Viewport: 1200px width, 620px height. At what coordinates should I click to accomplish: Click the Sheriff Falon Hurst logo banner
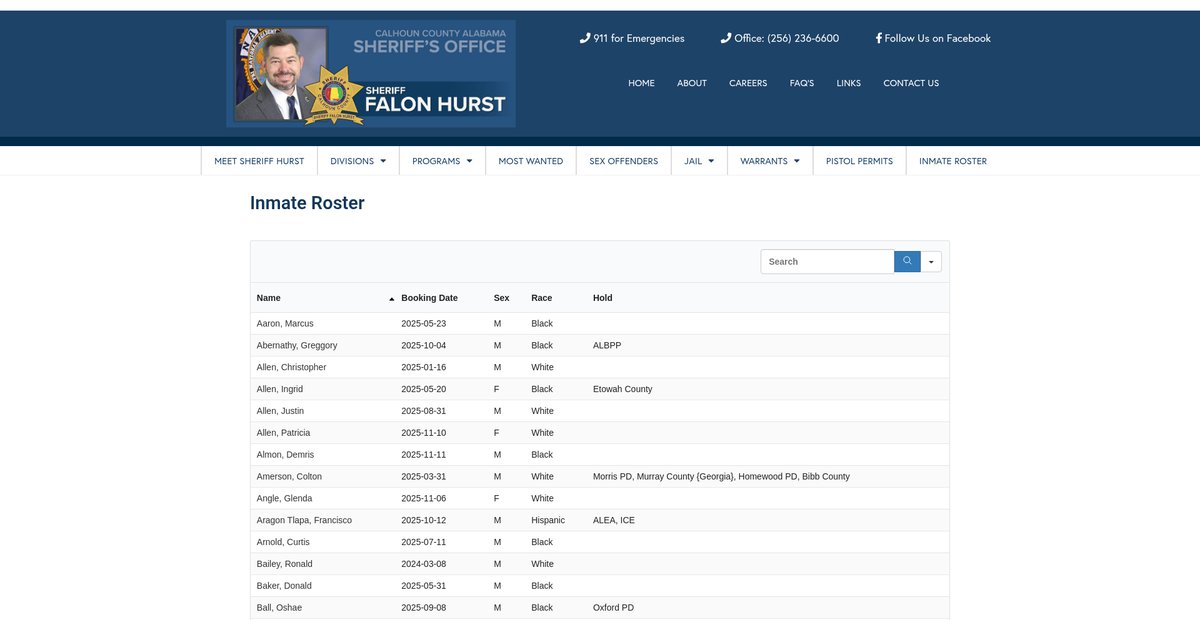371,73
